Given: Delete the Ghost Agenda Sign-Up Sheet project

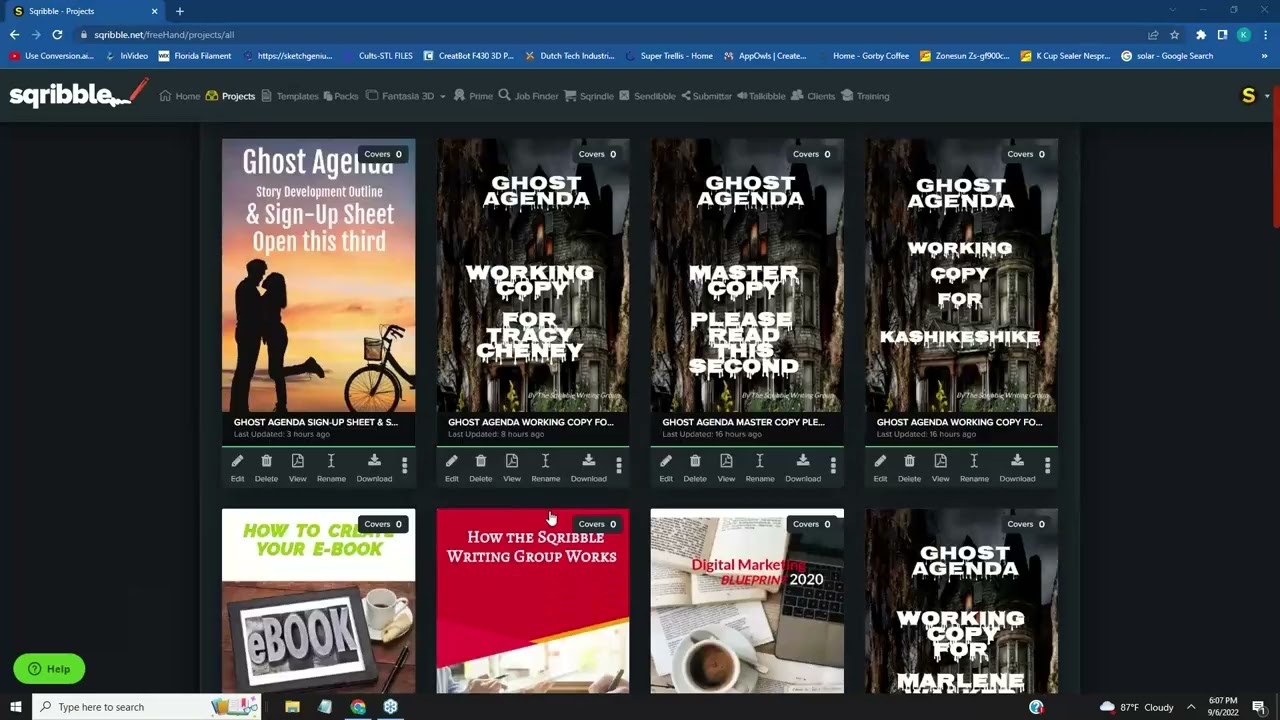Looking at the screenshot, I should (x=266, y=467).
